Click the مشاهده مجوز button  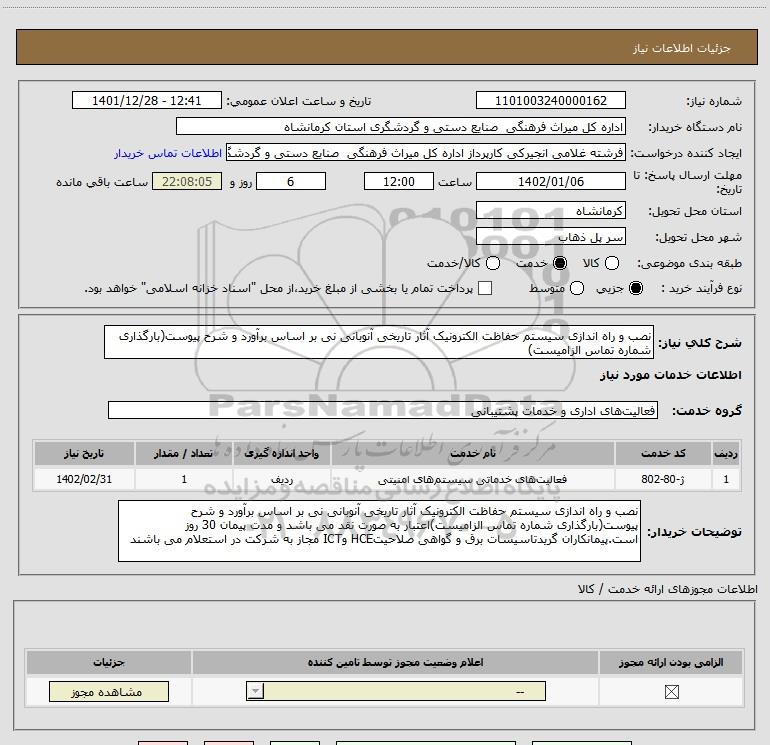point(109,691)
